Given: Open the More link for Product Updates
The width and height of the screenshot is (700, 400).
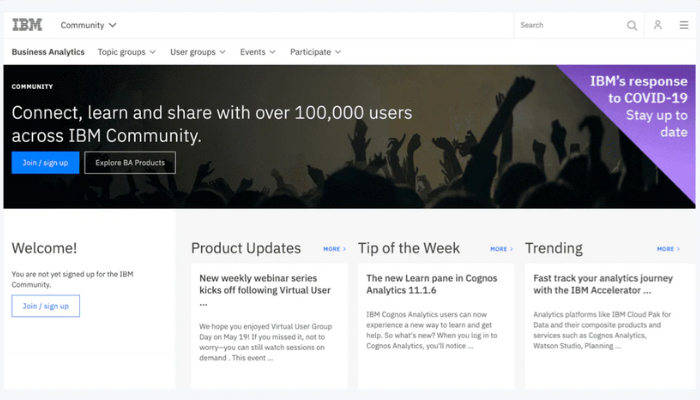Looking at the screenshot, I should (x=334, y=249).
